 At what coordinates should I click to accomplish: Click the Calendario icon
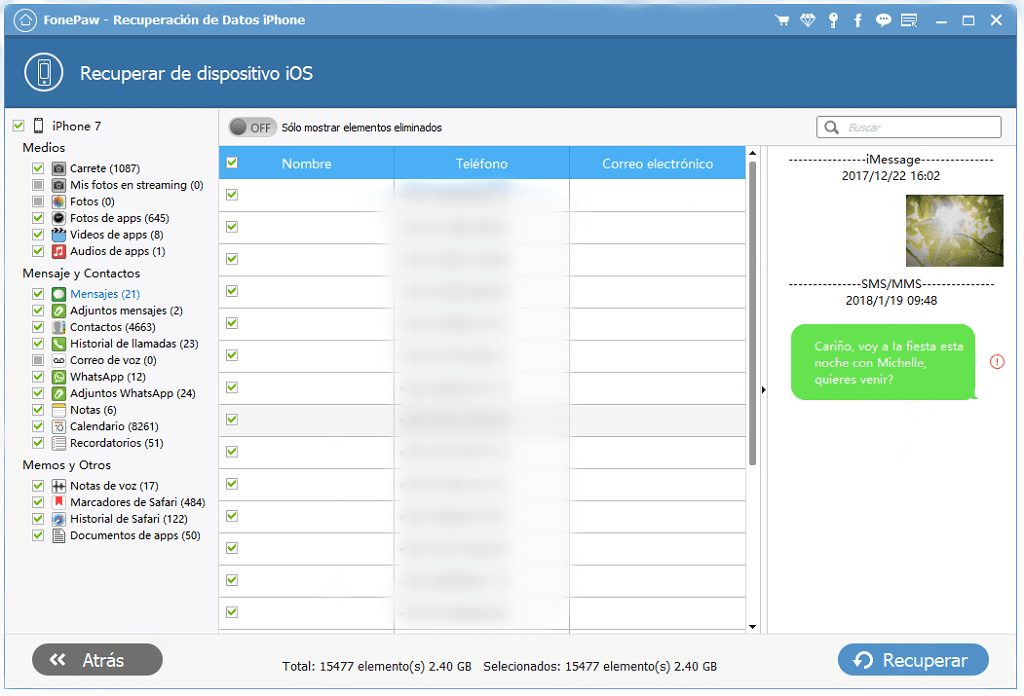click(x=59, y=426)
